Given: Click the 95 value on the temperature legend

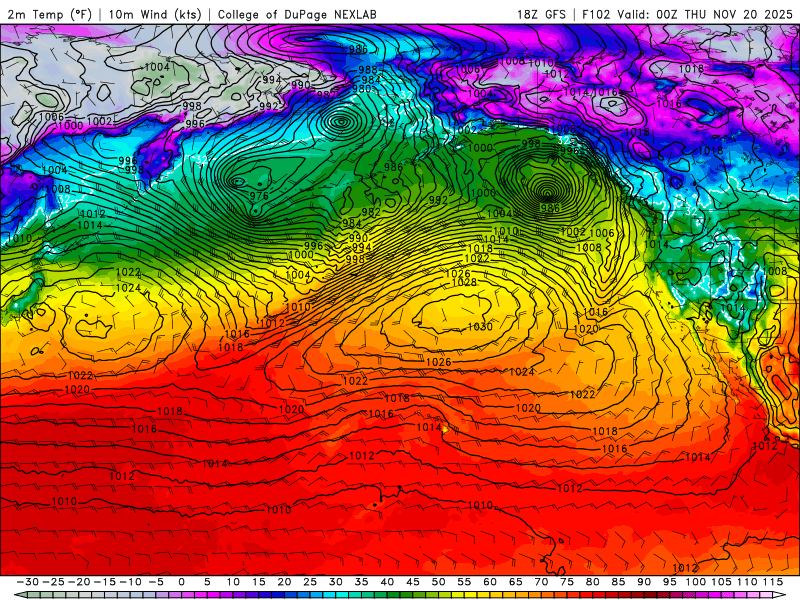Looking at the screenshot, I should [669, 582].
